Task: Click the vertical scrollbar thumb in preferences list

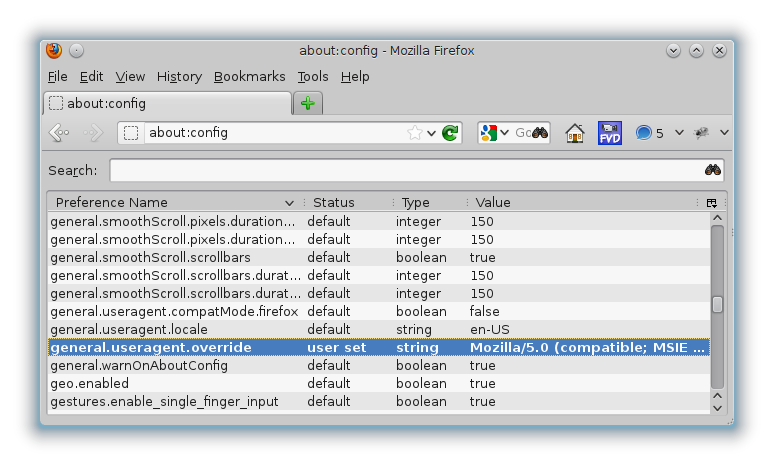Action: click(716, 305)
